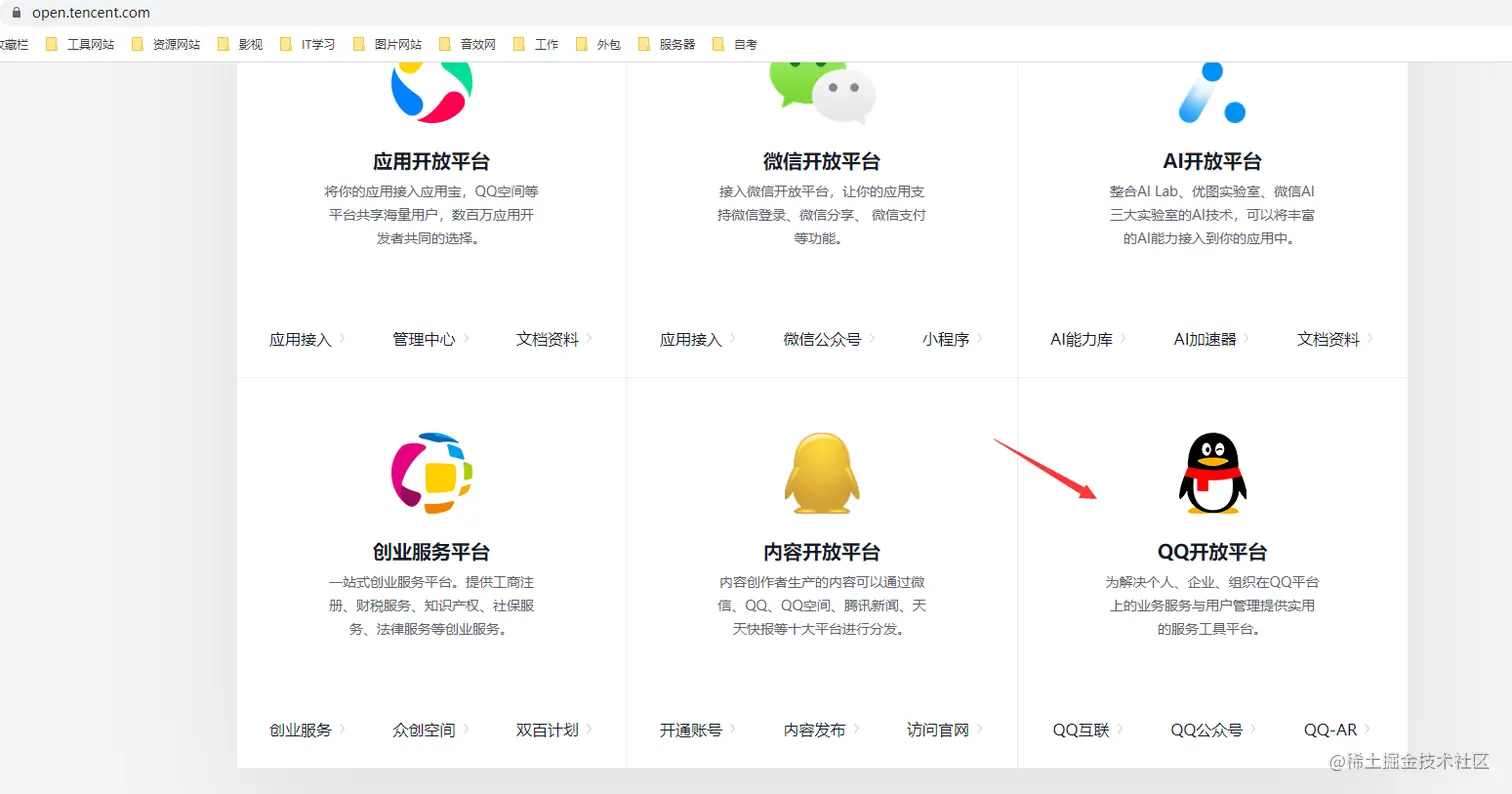Image resolution: width=1512 pixels, height=794 pixels.
Task: Open AI加速器 link
Action: (1212, 339)
